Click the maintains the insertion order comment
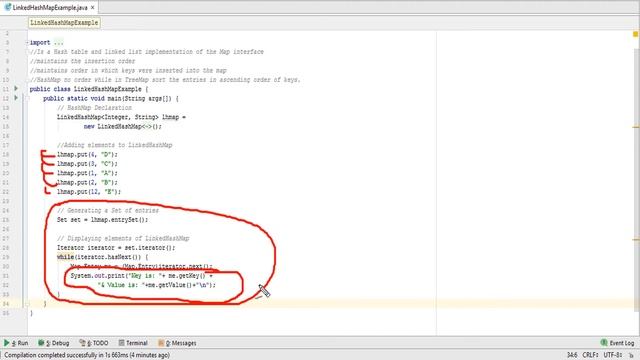The width and height of the screenshot is (640, 360). pos(82,61)
